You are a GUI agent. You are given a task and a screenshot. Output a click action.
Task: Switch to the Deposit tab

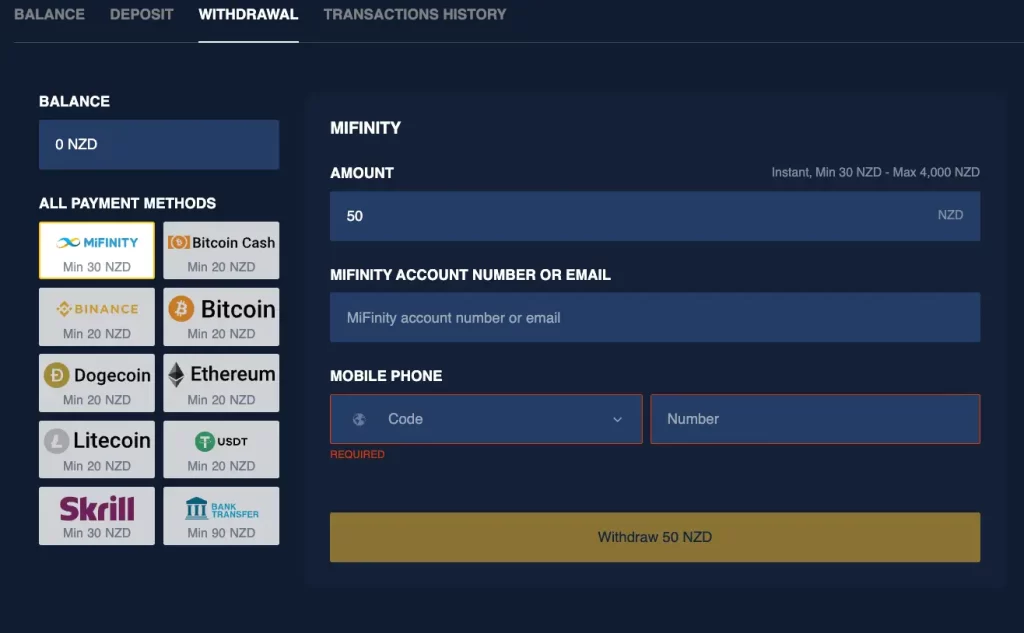[142, 14]
